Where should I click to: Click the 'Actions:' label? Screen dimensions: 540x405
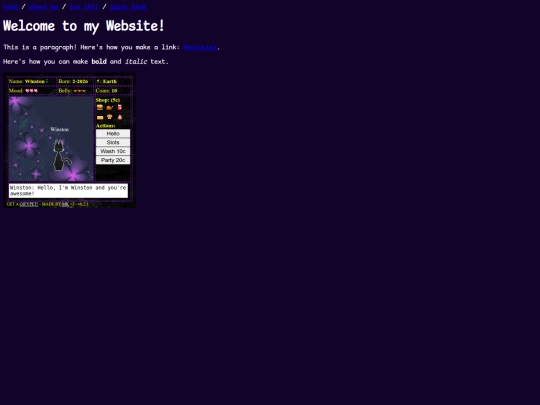(105, 126)
